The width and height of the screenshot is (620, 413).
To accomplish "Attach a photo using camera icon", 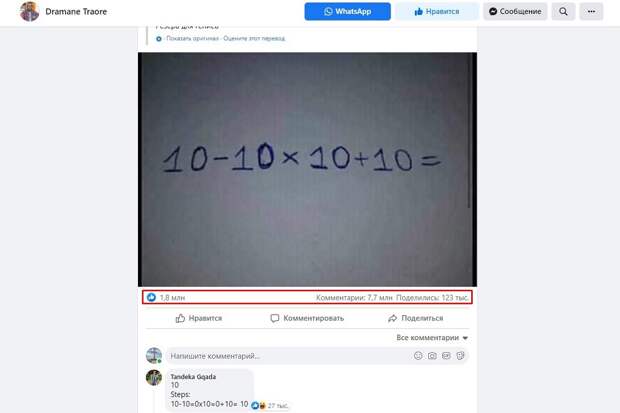I will point(432,356).
